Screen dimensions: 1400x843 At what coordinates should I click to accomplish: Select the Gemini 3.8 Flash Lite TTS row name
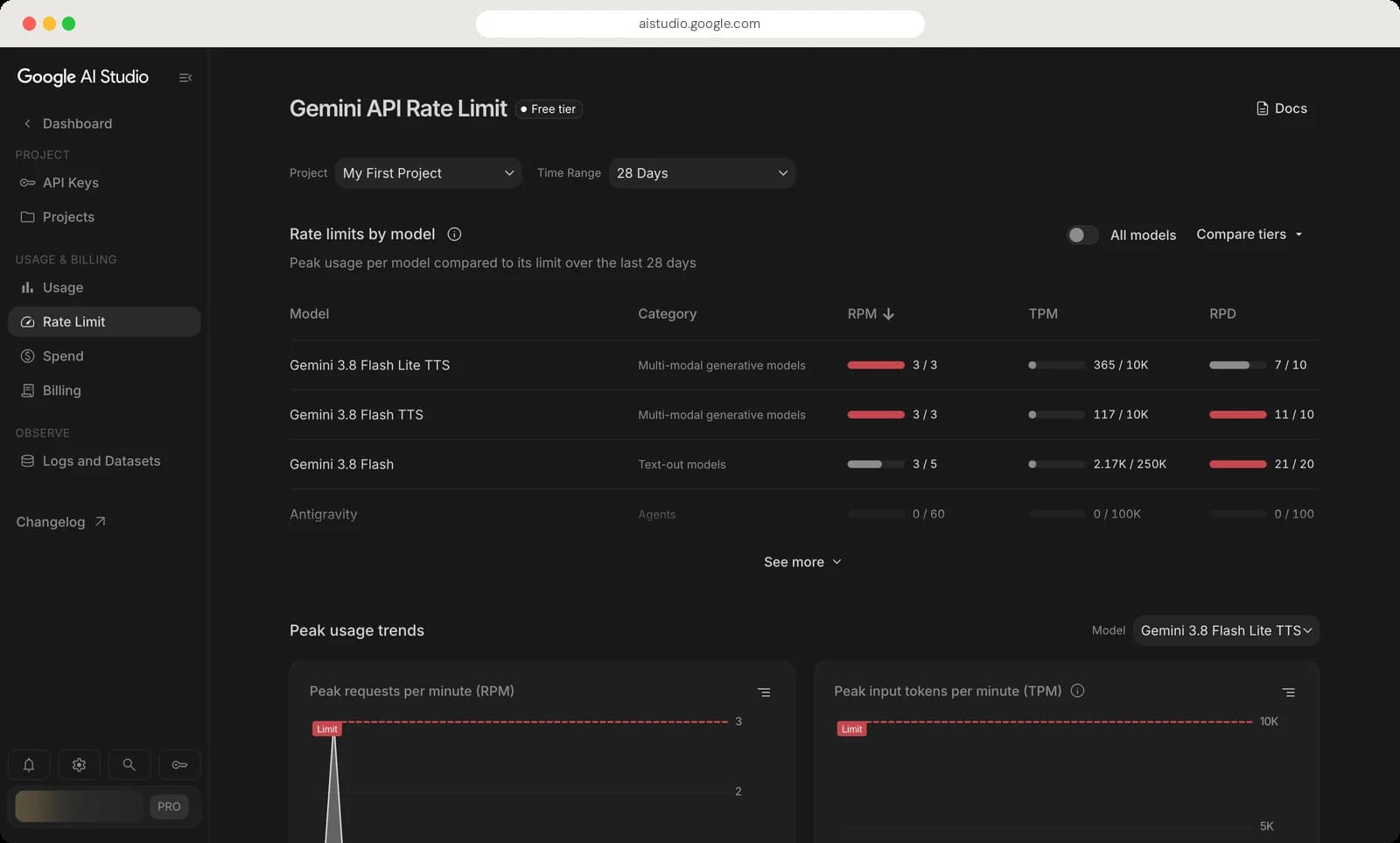coord(369,365)
